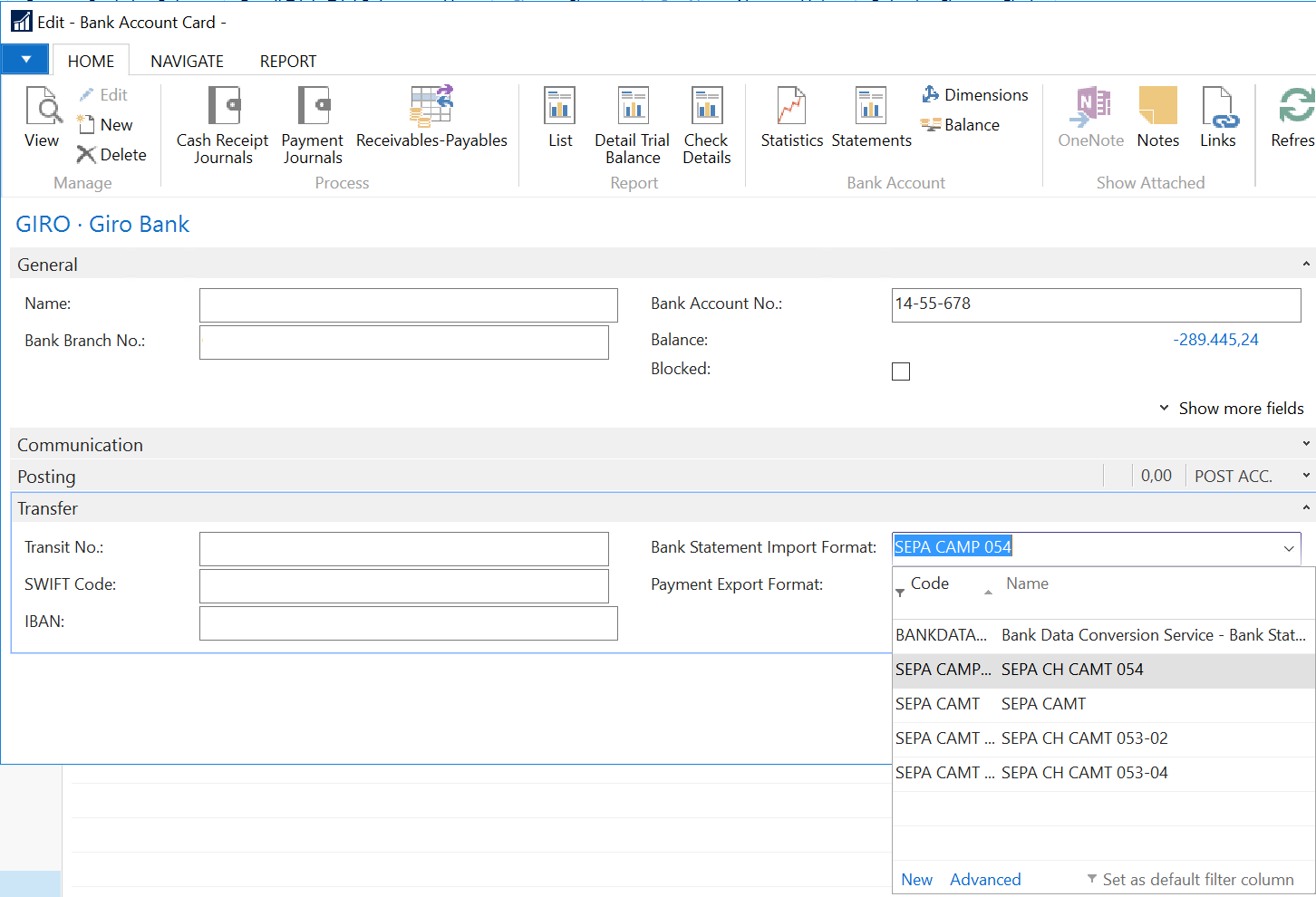Click inside the Name input field

(x=409, y=305)
